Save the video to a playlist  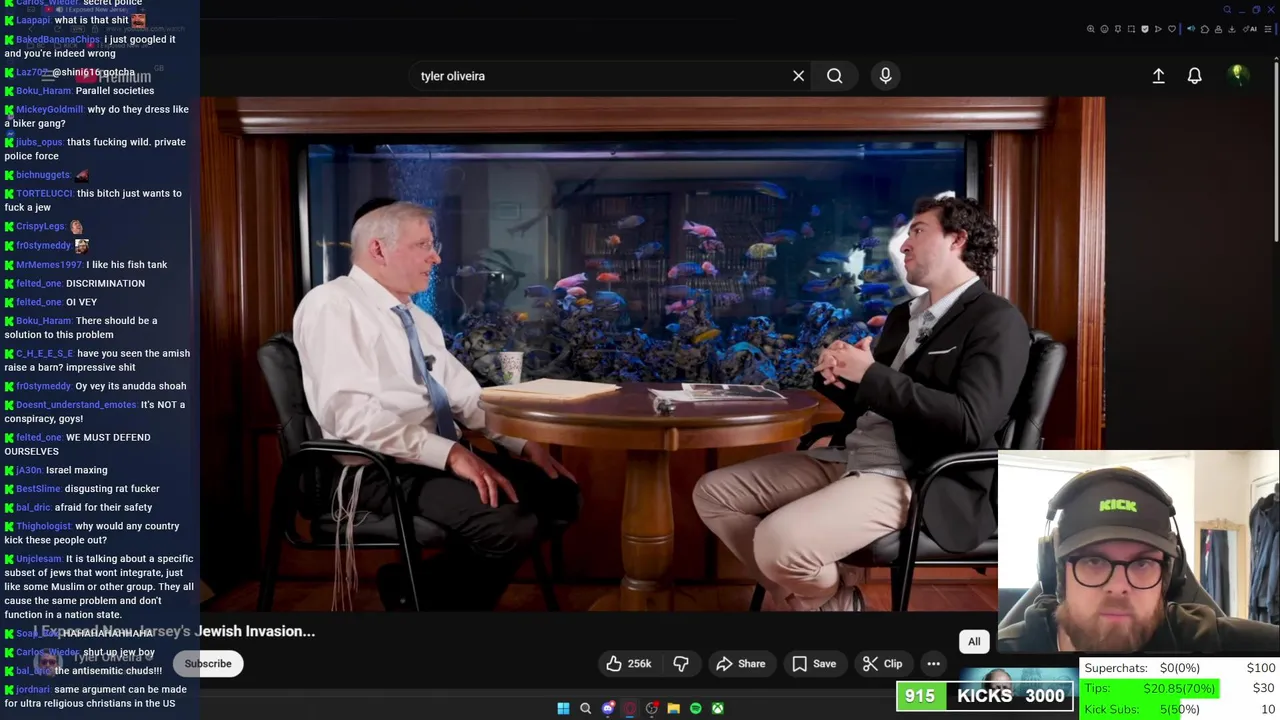(x=813, y=664)
